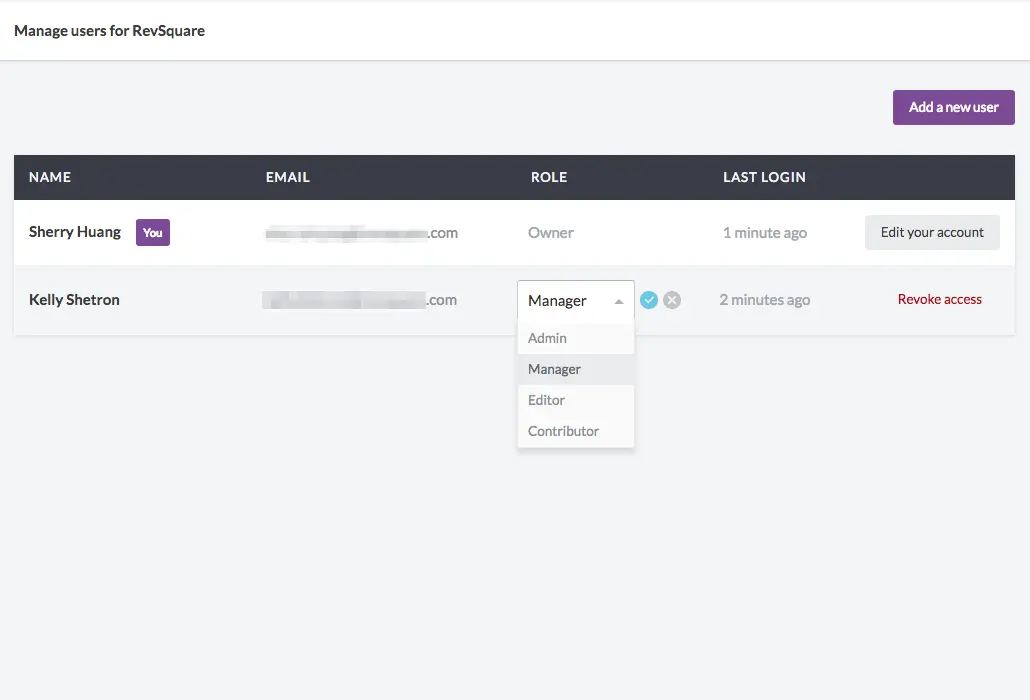Sort the table by NAME column
Screen dimensions: 1030x700
click(x=50, y=177)
